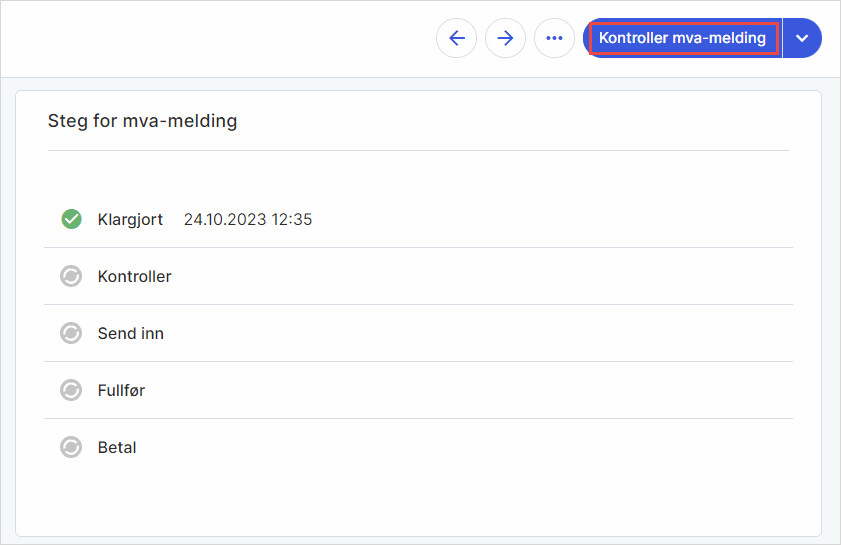
Task: Click the pending status icon beside Send inn
Action: 71,333
